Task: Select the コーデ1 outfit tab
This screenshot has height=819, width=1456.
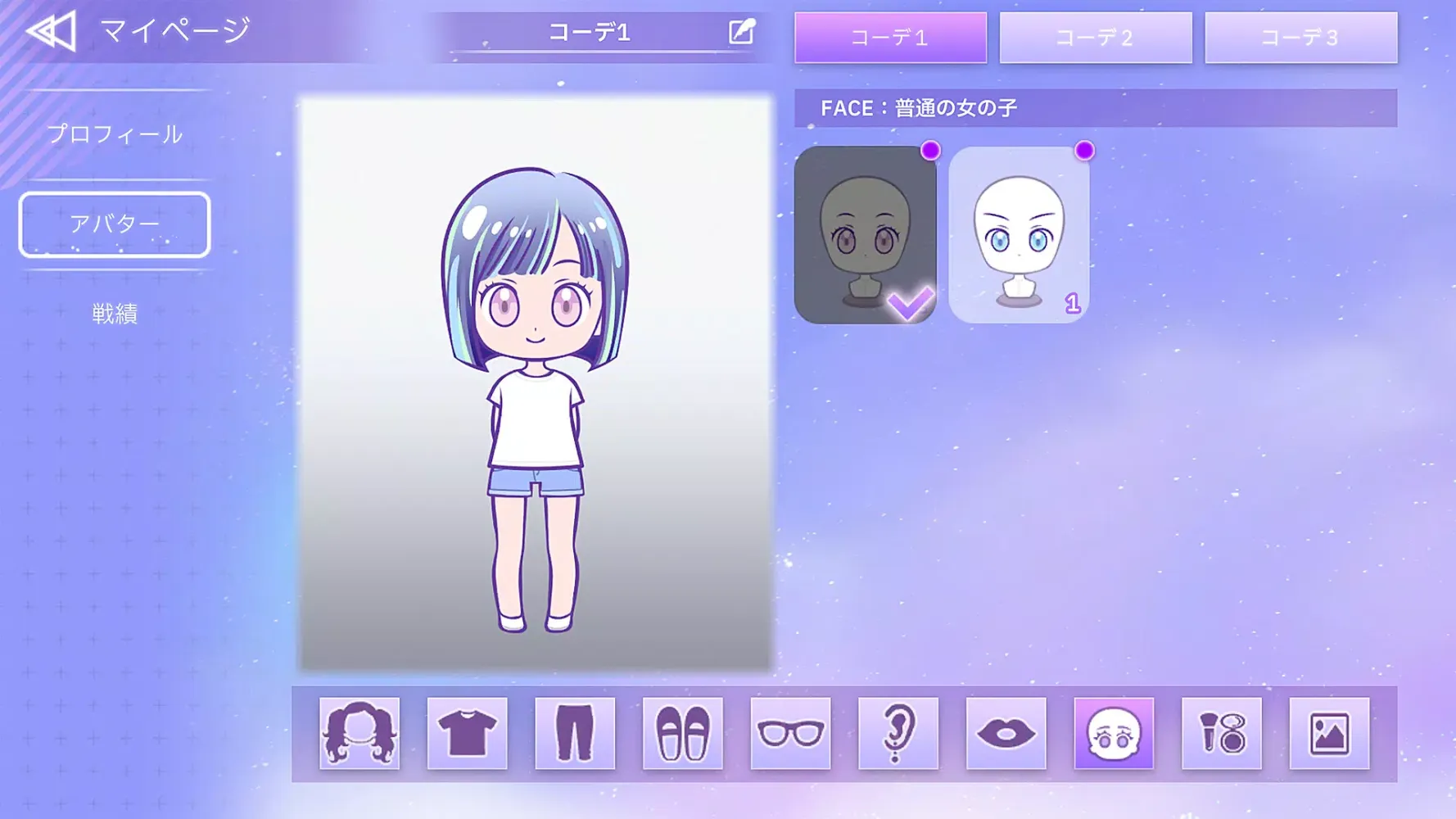Action: click(x=890, y=38)
